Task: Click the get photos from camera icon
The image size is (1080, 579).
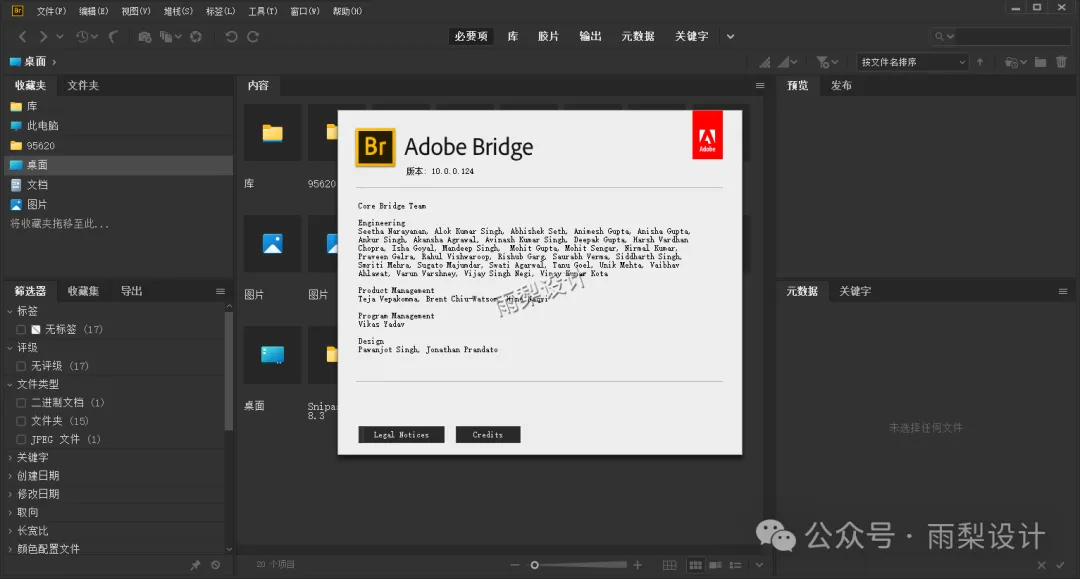Action: tap(145, 36)
